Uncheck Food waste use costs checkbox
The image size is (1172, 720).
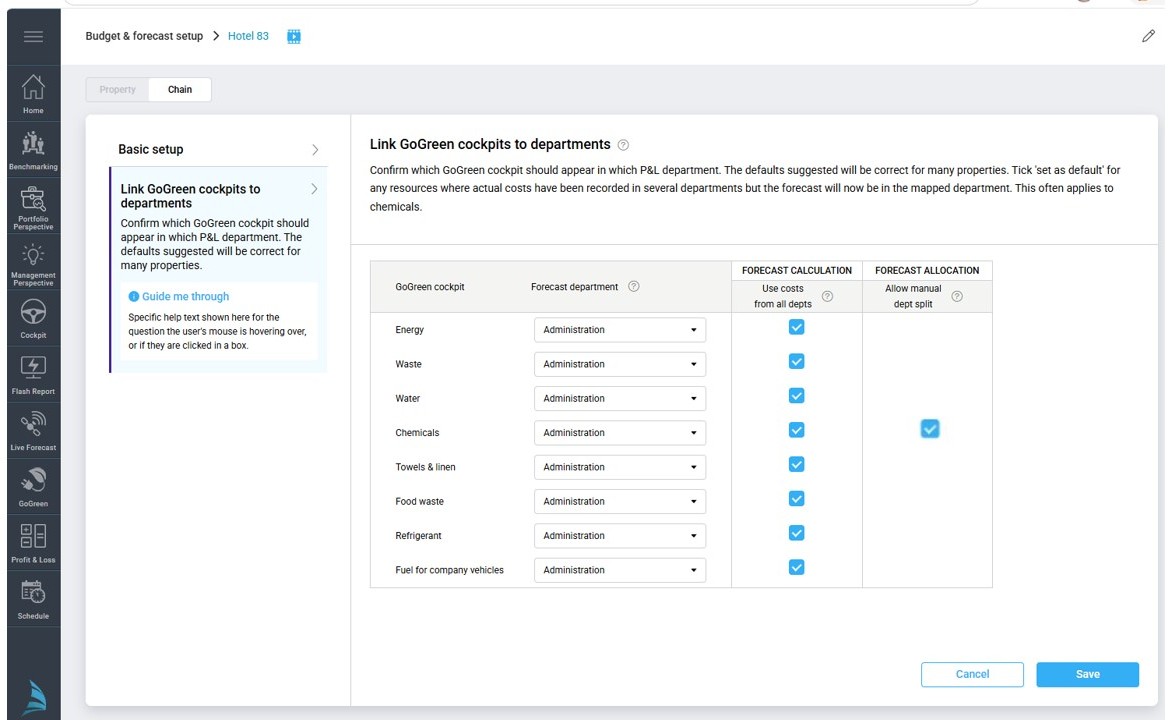[796, 499]
